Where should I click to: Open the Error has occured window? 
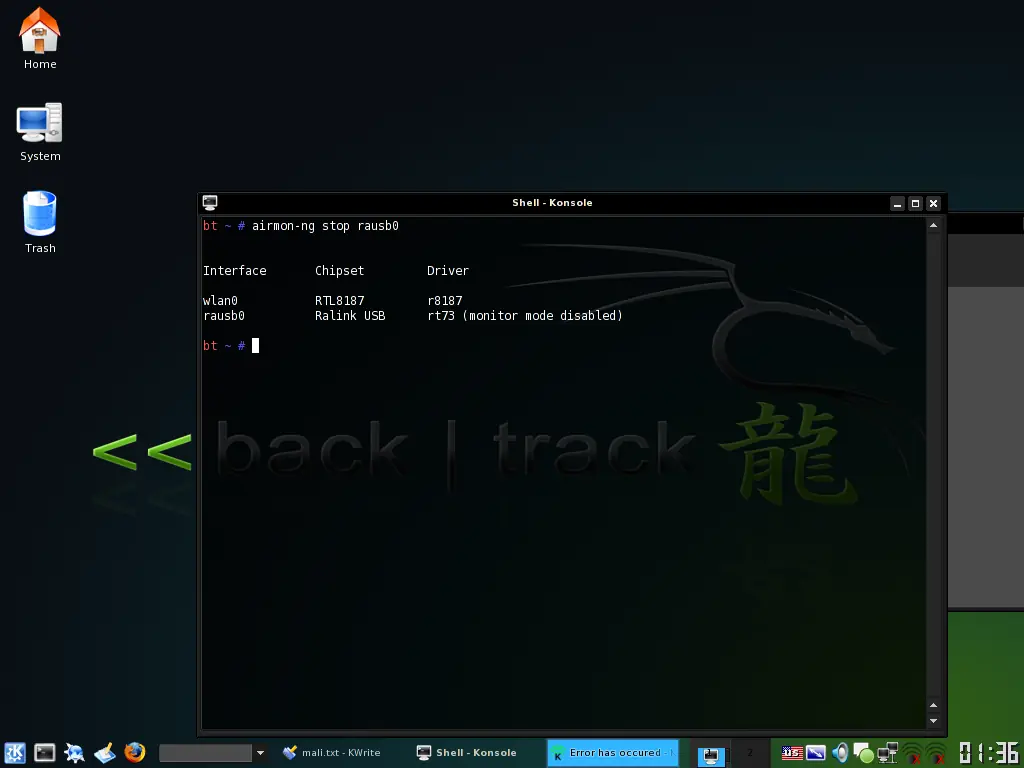613,752
